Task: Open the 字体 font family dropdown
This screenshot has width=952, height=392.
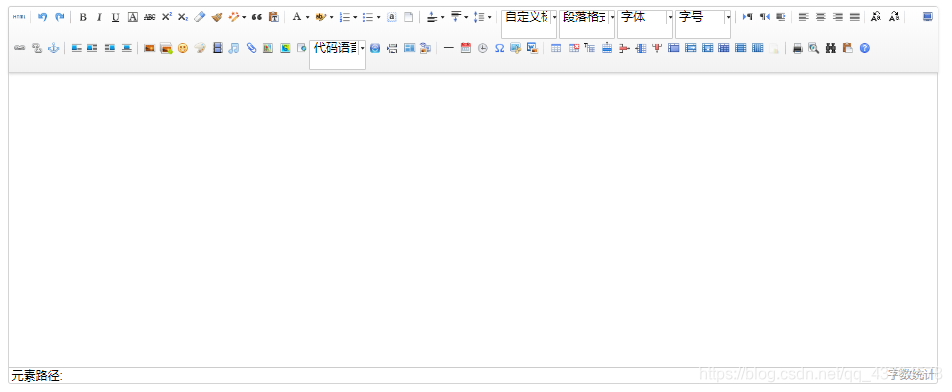Action: tap(645, 24)
